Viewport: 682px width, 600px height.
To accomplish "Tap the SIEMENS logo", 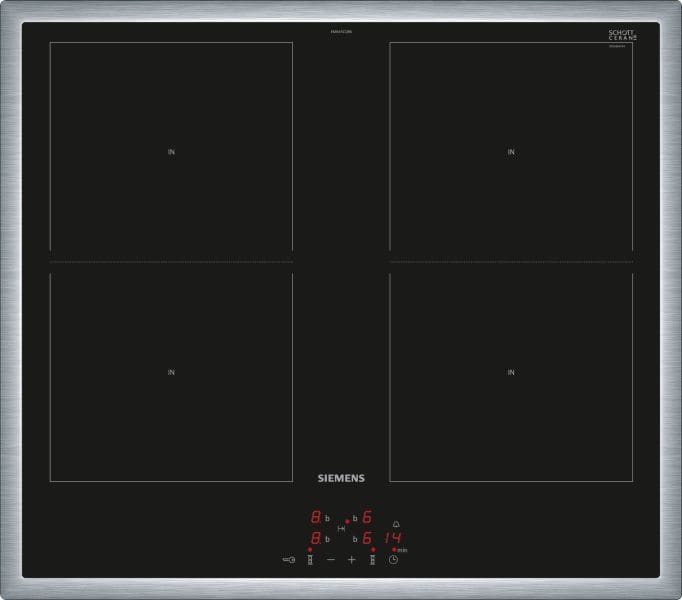I will pos(341,478).
